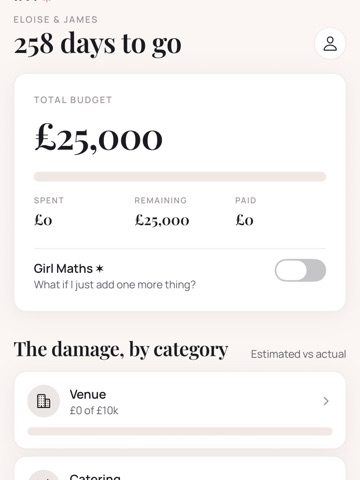
Task: Open the Catering category card
Action: 180,469
